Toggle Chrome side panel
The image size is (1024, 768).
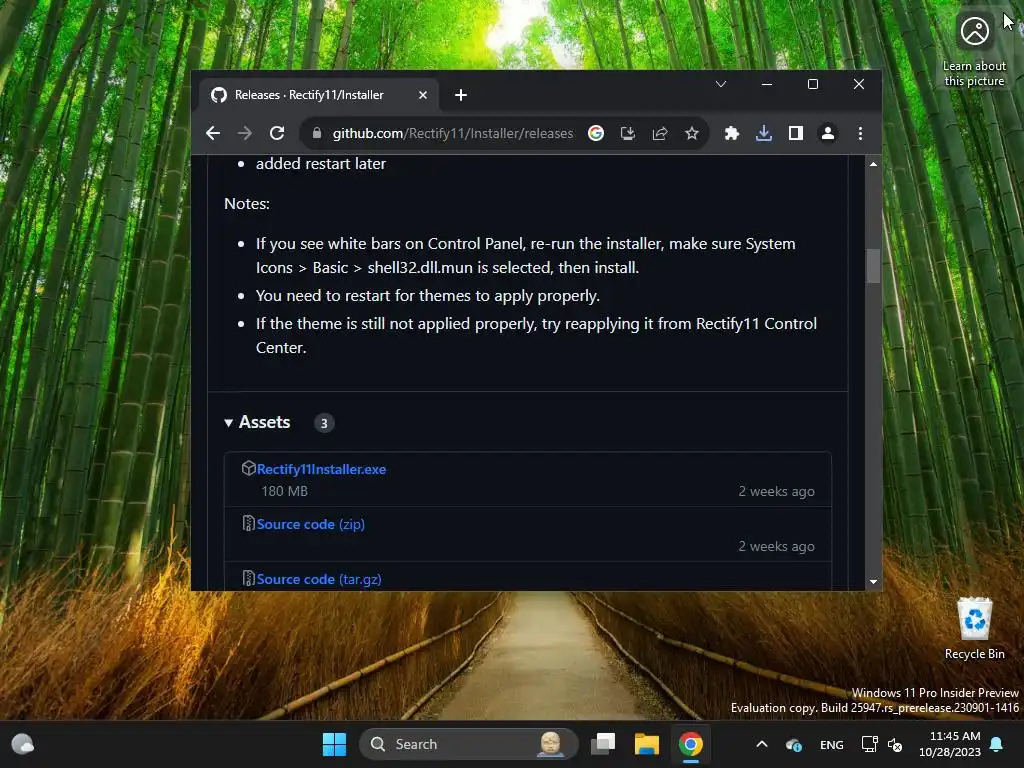coord(795,133)
